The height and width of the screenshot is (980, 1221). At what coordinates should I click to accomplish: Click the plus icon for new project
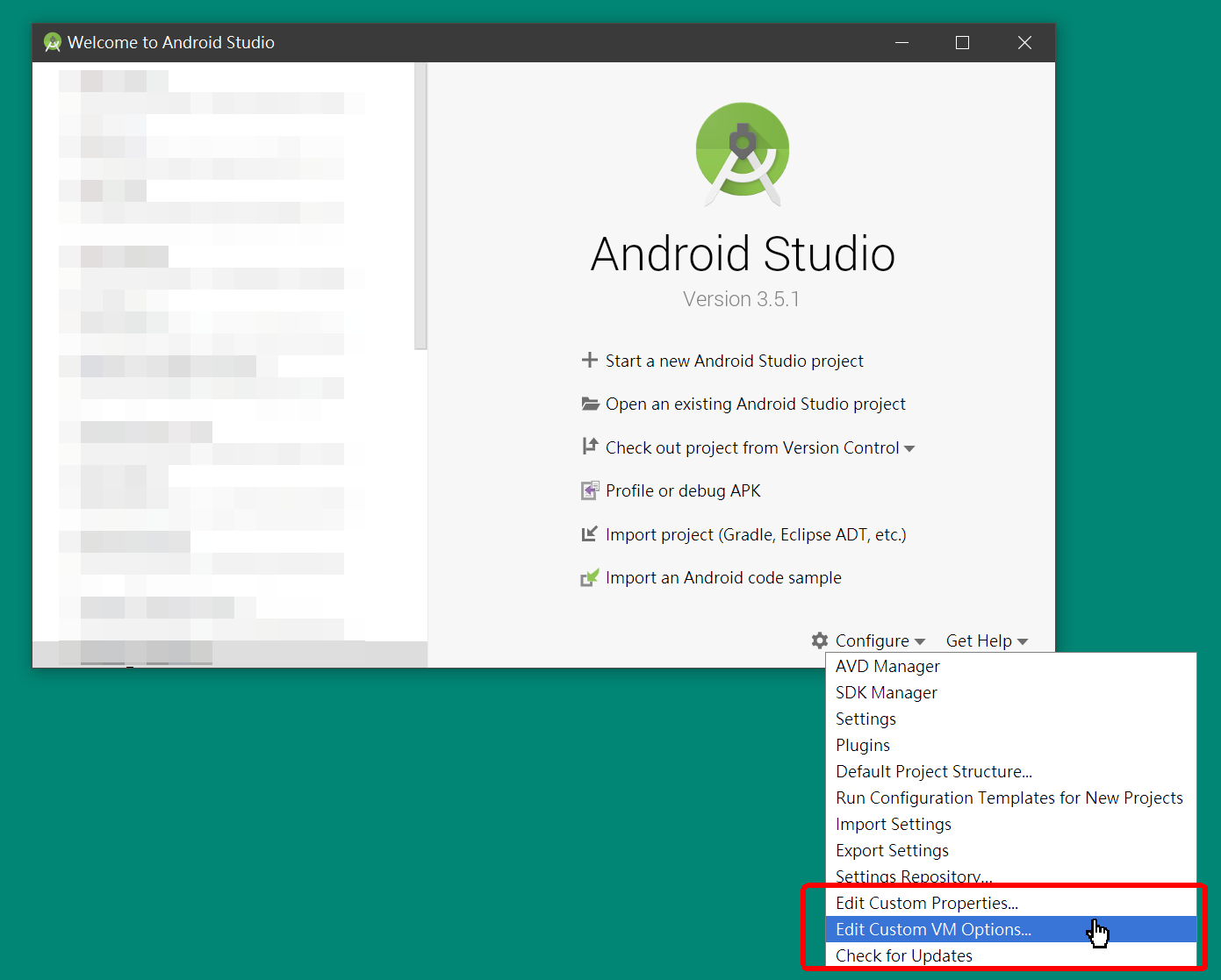point(590,361)
